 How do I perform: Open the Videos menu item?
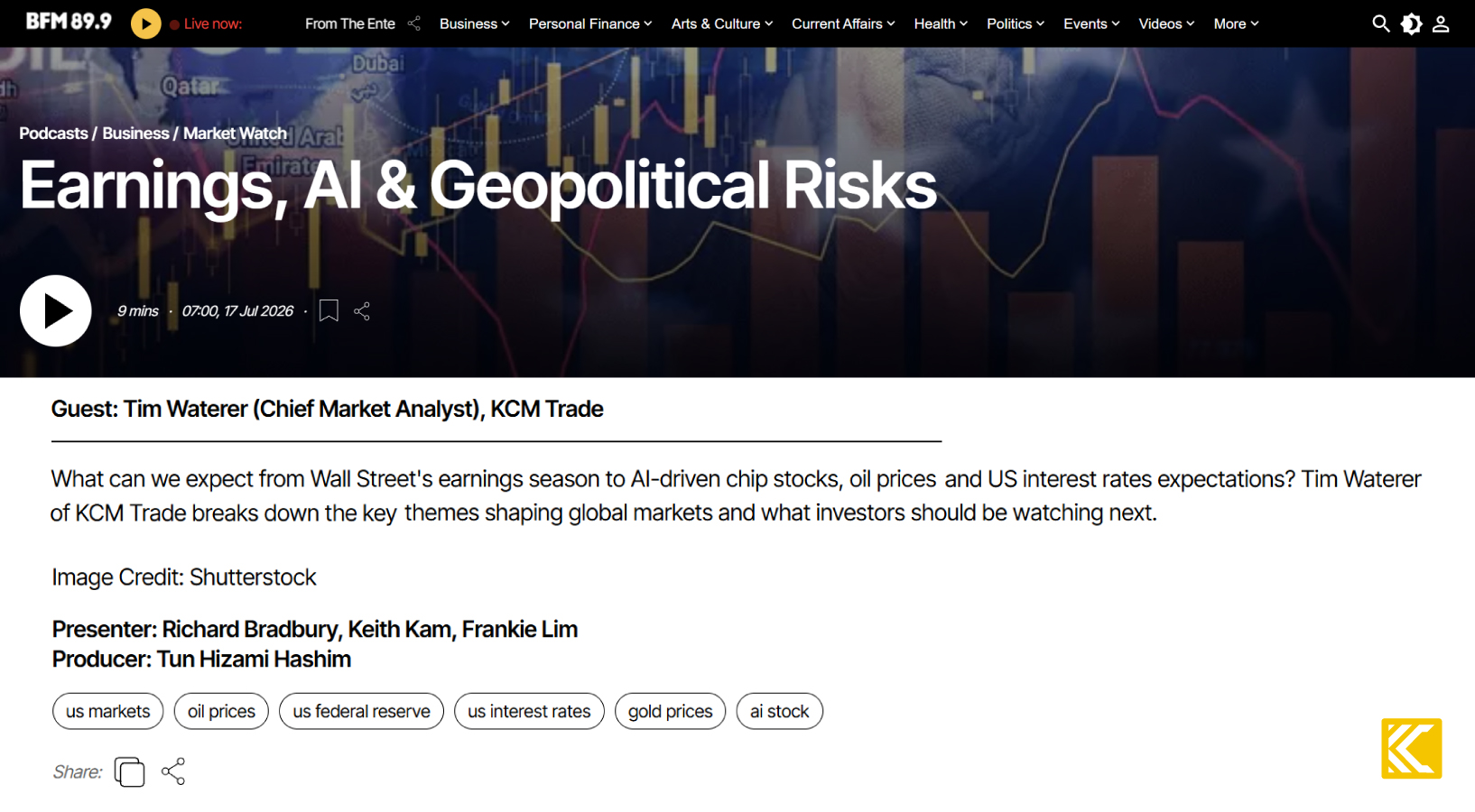[1166, 23]
